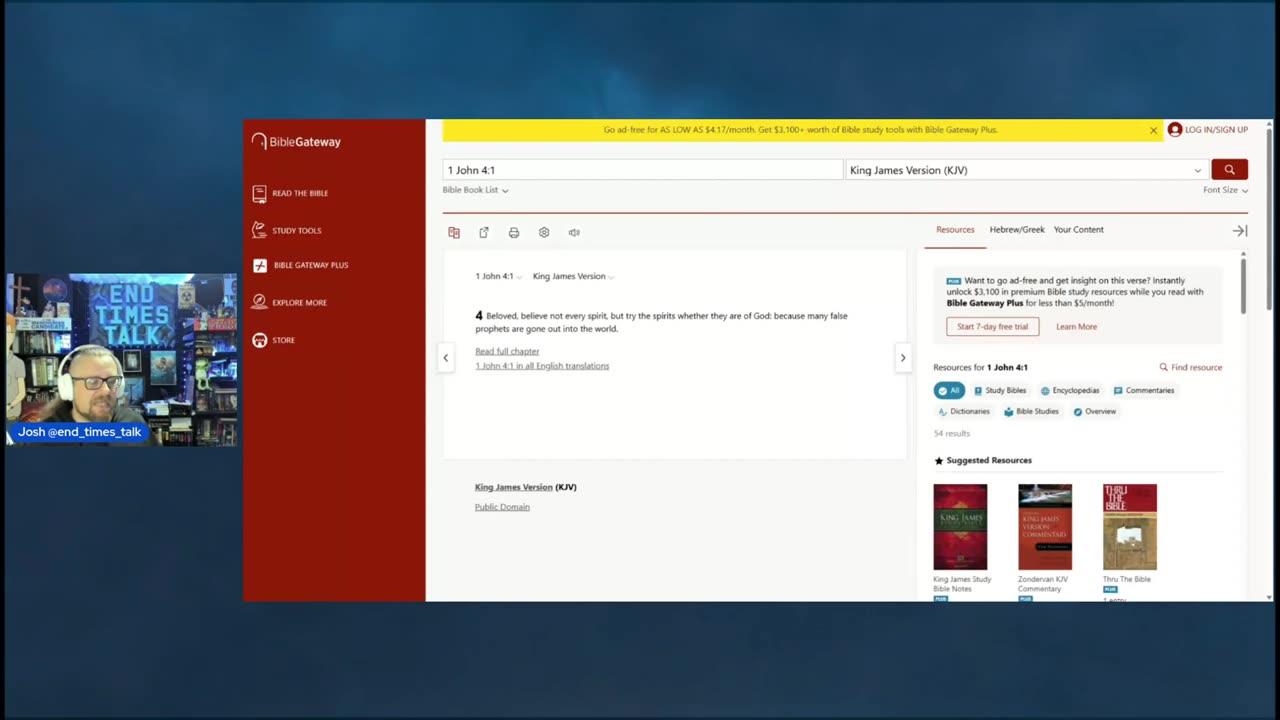Open the Font Size dropdown

[x=1225, y=190]
